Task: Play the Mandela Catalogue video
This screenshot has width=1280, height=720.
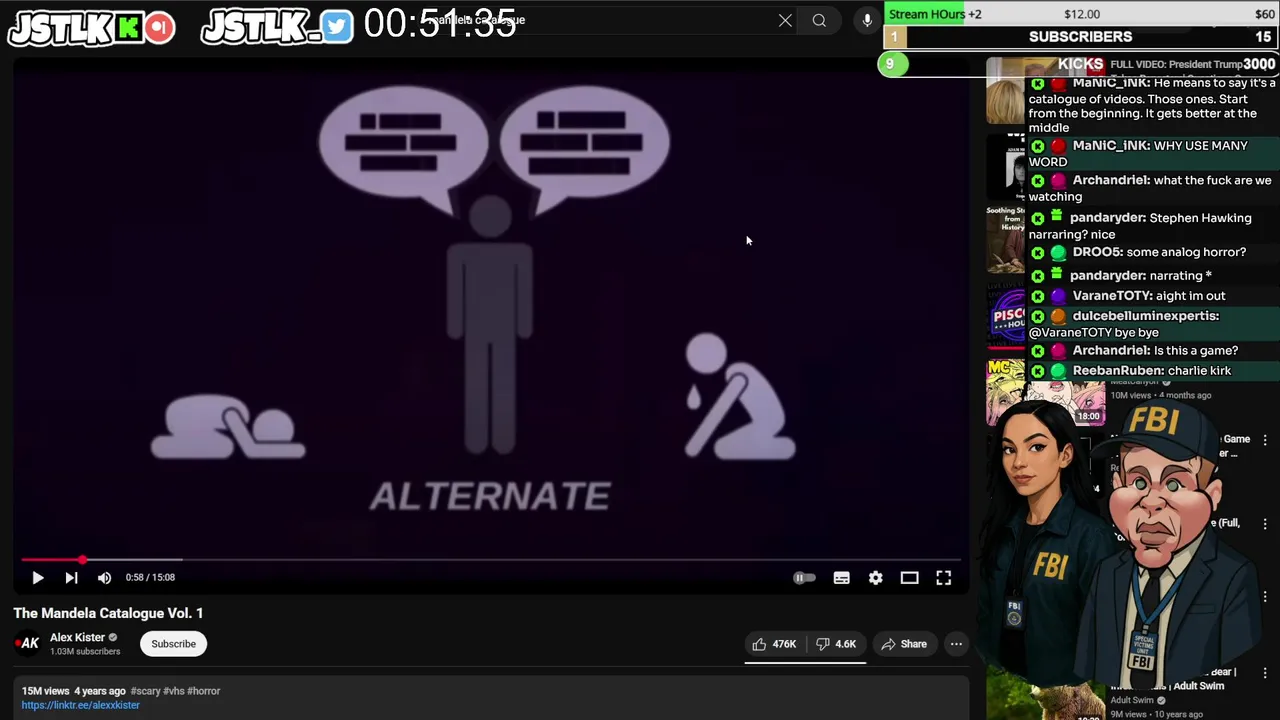Action: coord(37,578)
